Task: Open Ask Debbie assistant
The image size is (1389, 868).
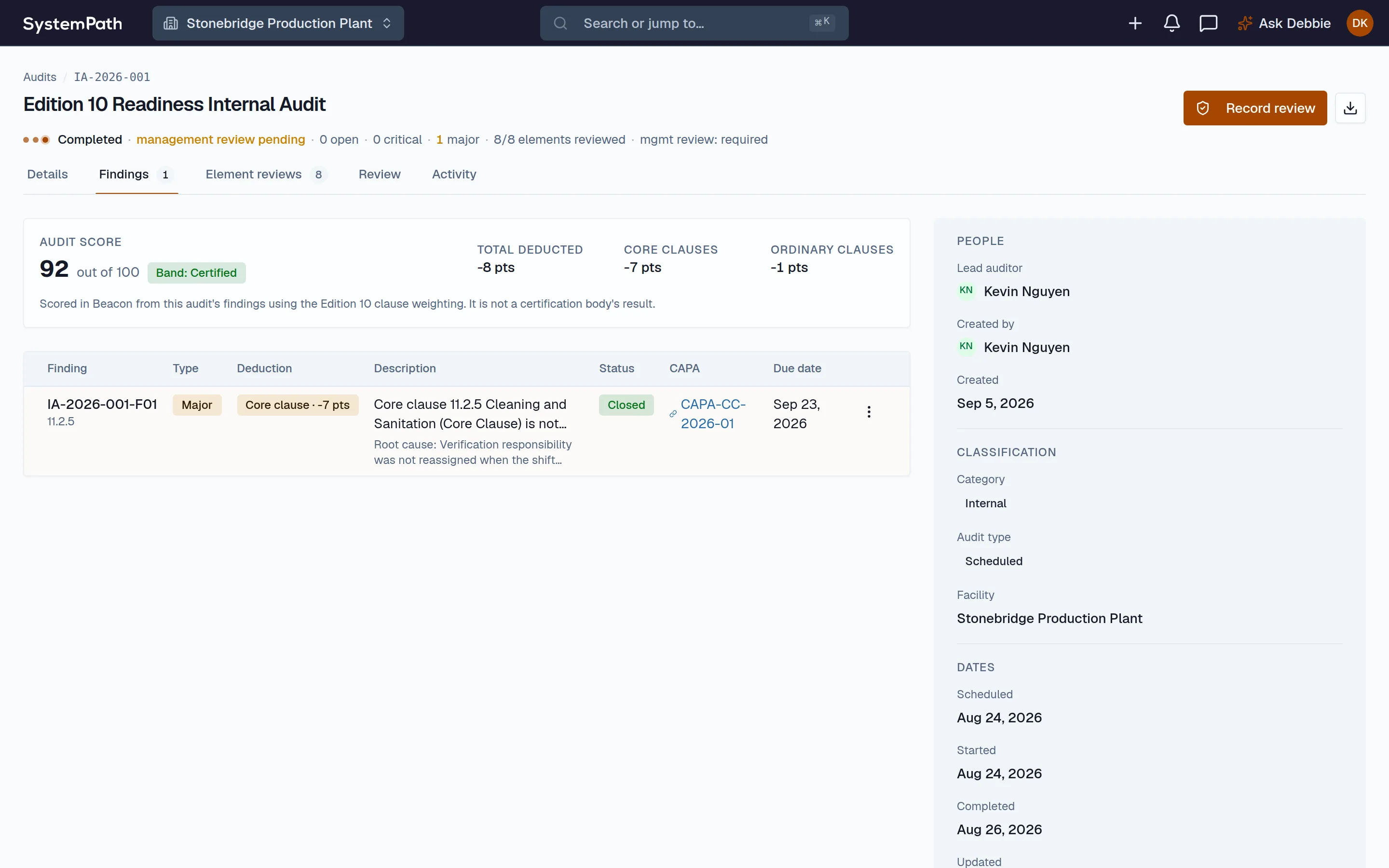Action: coord(1284,24)
